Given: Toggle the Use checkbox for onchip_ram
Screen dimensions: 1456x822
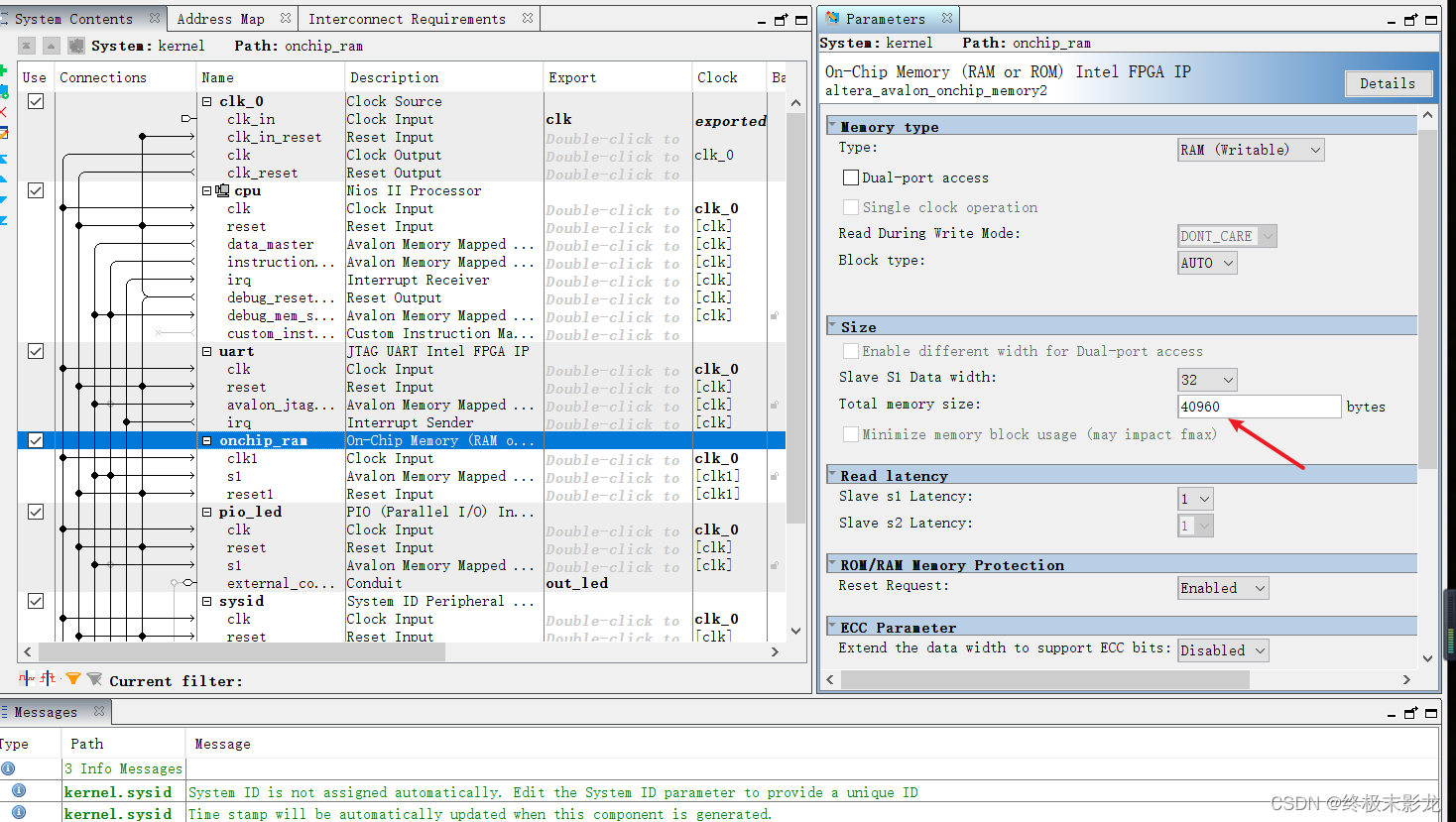Looking at the screenshot, I should click(36, 440).
